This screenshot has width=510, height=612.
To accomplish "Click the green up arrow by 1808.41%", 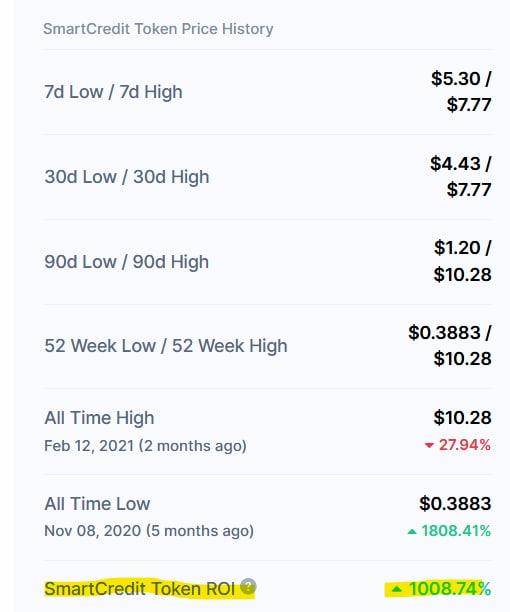I will coord(412,531).
